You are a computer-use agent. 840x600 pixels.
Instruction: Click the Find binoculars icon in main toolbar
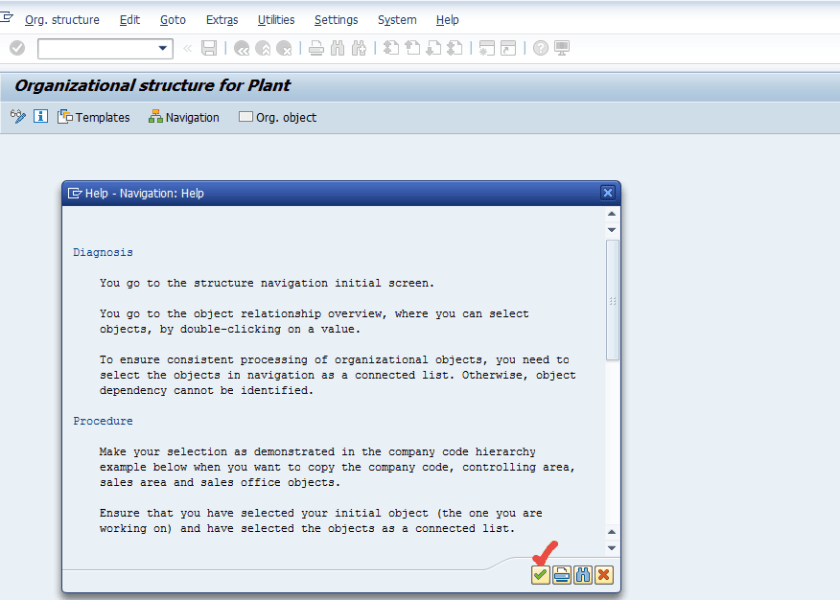click(338, 48)
